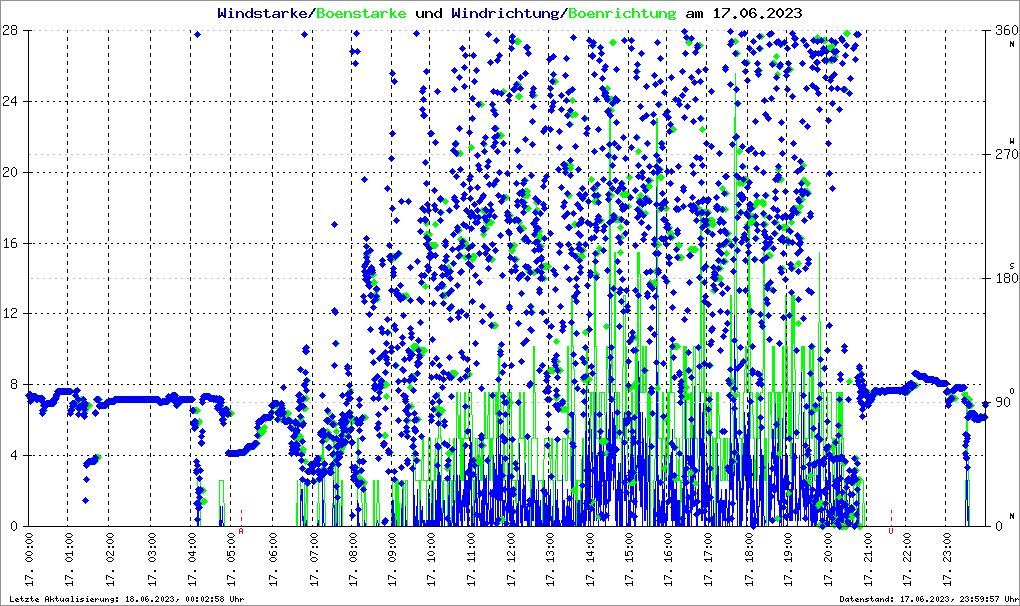Click the 28 label on left axis

pyautogui.click(x=13, y=31)
